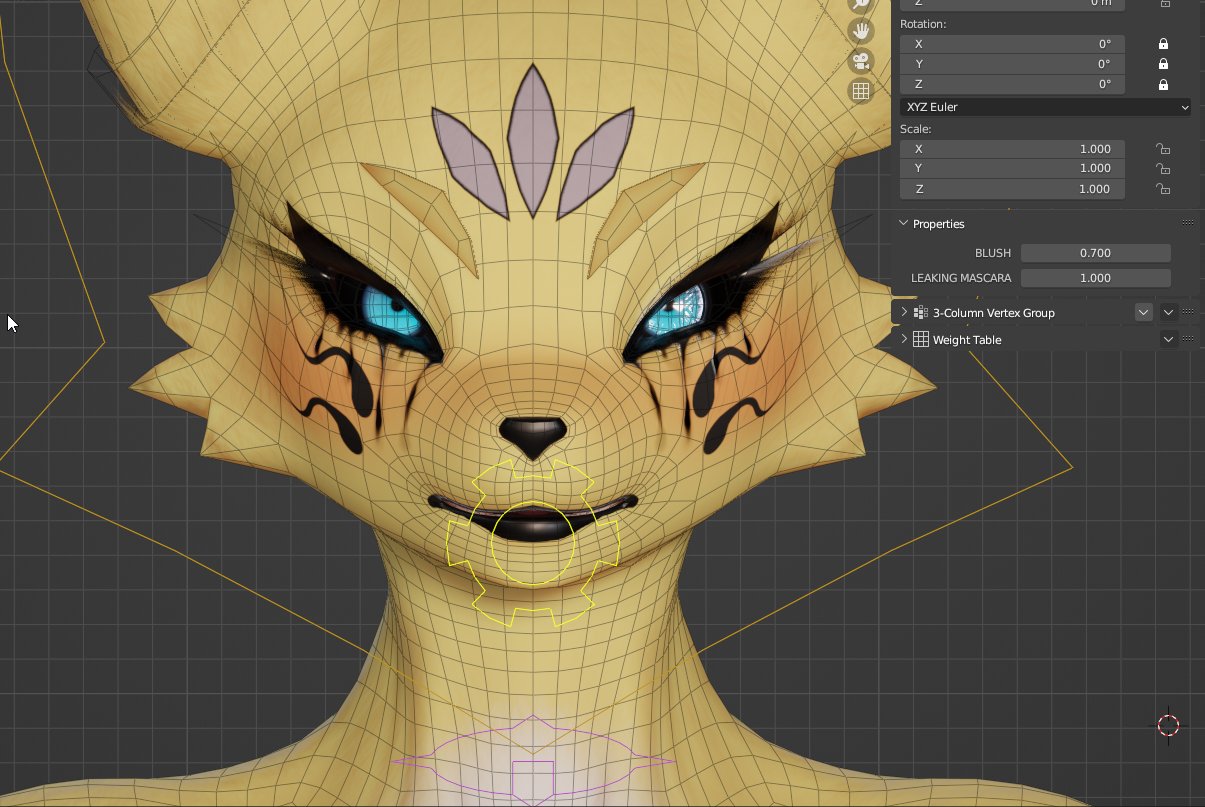
Task: Select the yellow gear-shaped jaw bone control
Action: point(533,543)
